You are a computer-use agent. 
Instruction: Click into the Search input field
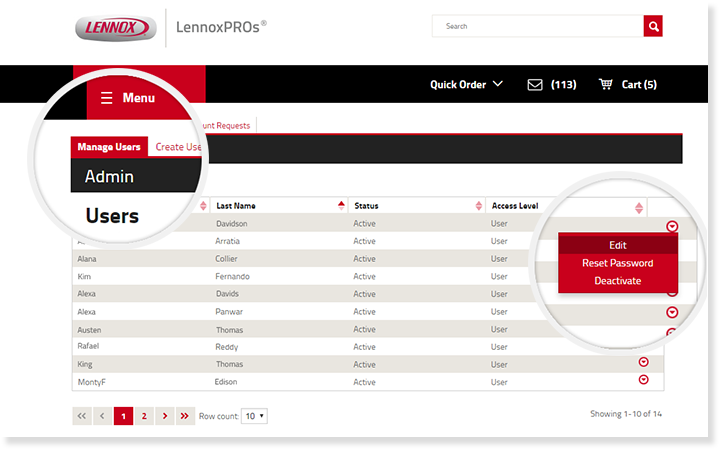(x=538, y=26)
